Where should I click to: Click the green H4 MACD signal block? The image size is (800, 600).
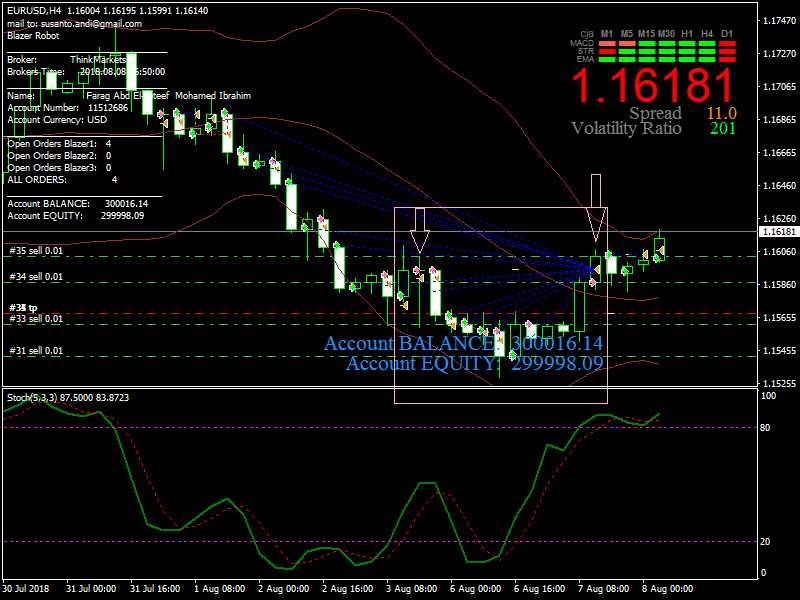click(x=707, y=44)
